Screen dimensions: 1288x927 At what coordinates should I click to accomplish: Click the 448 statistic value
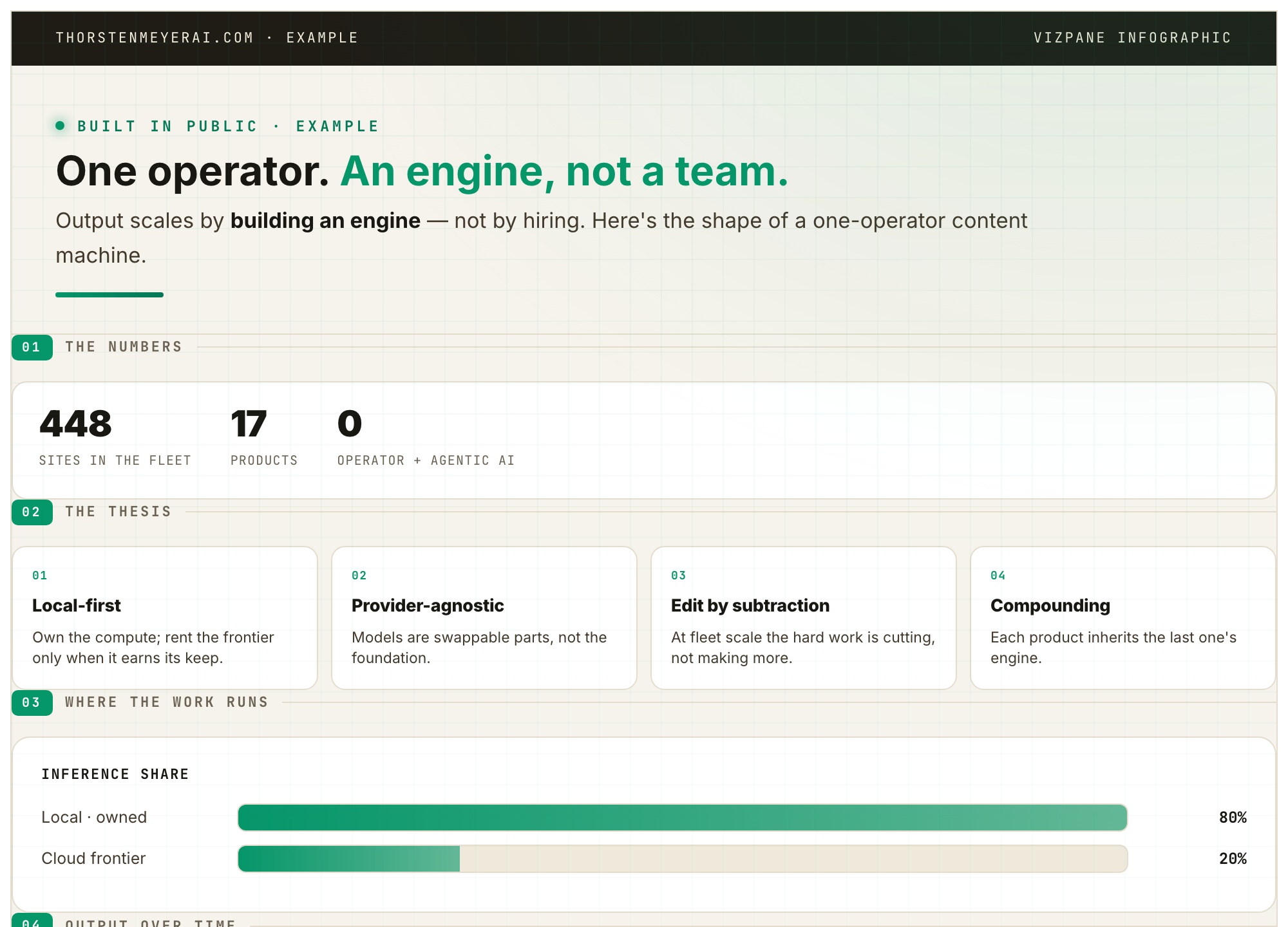click(75, 424)
